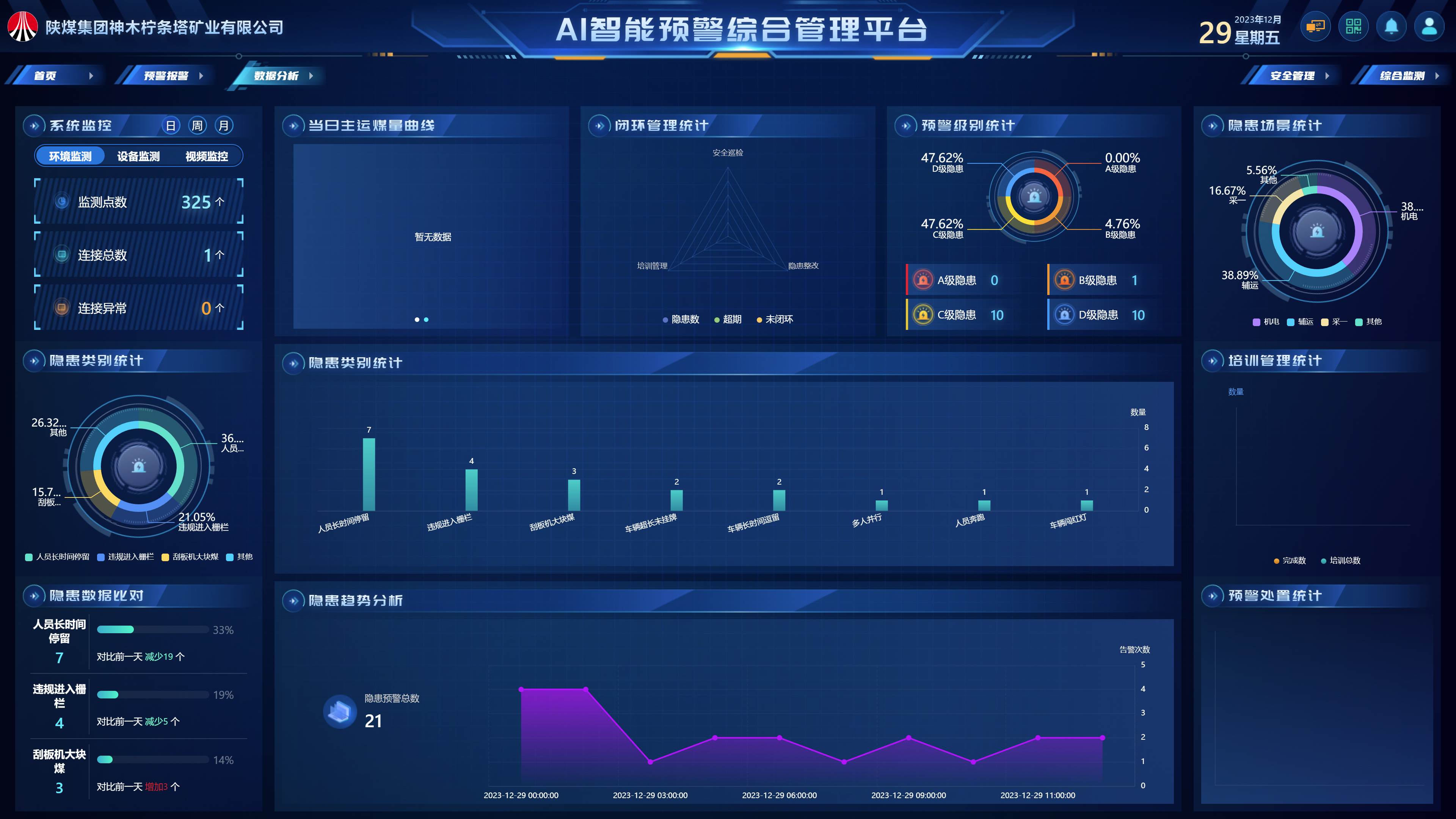Viewport: 1456px width, 819px height.
Task: Open the 数据分析 navigation item
Action: pyautogui.click(x=276, y=76)
